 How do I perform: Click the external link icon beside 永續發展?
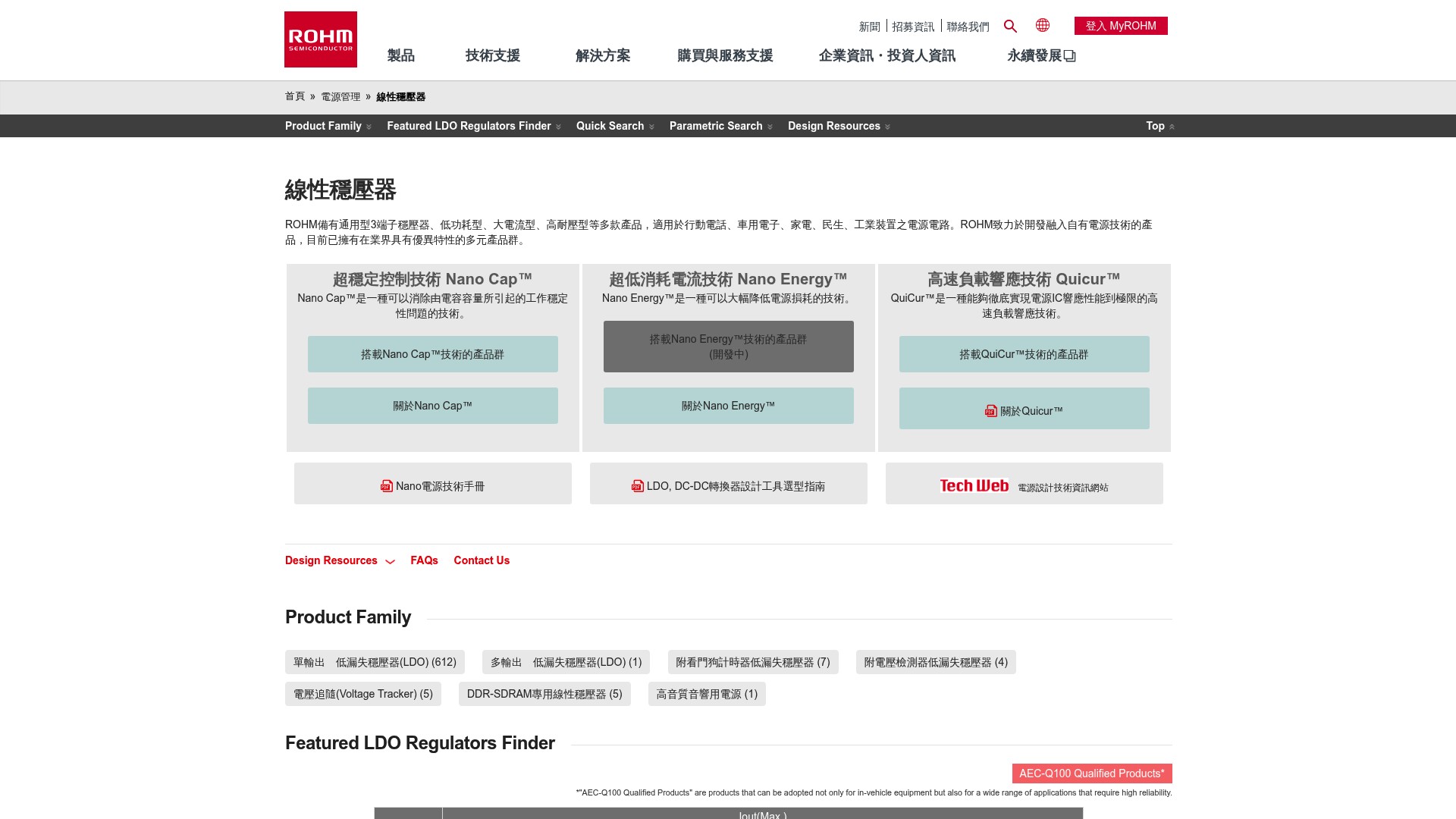point(1070,56)
